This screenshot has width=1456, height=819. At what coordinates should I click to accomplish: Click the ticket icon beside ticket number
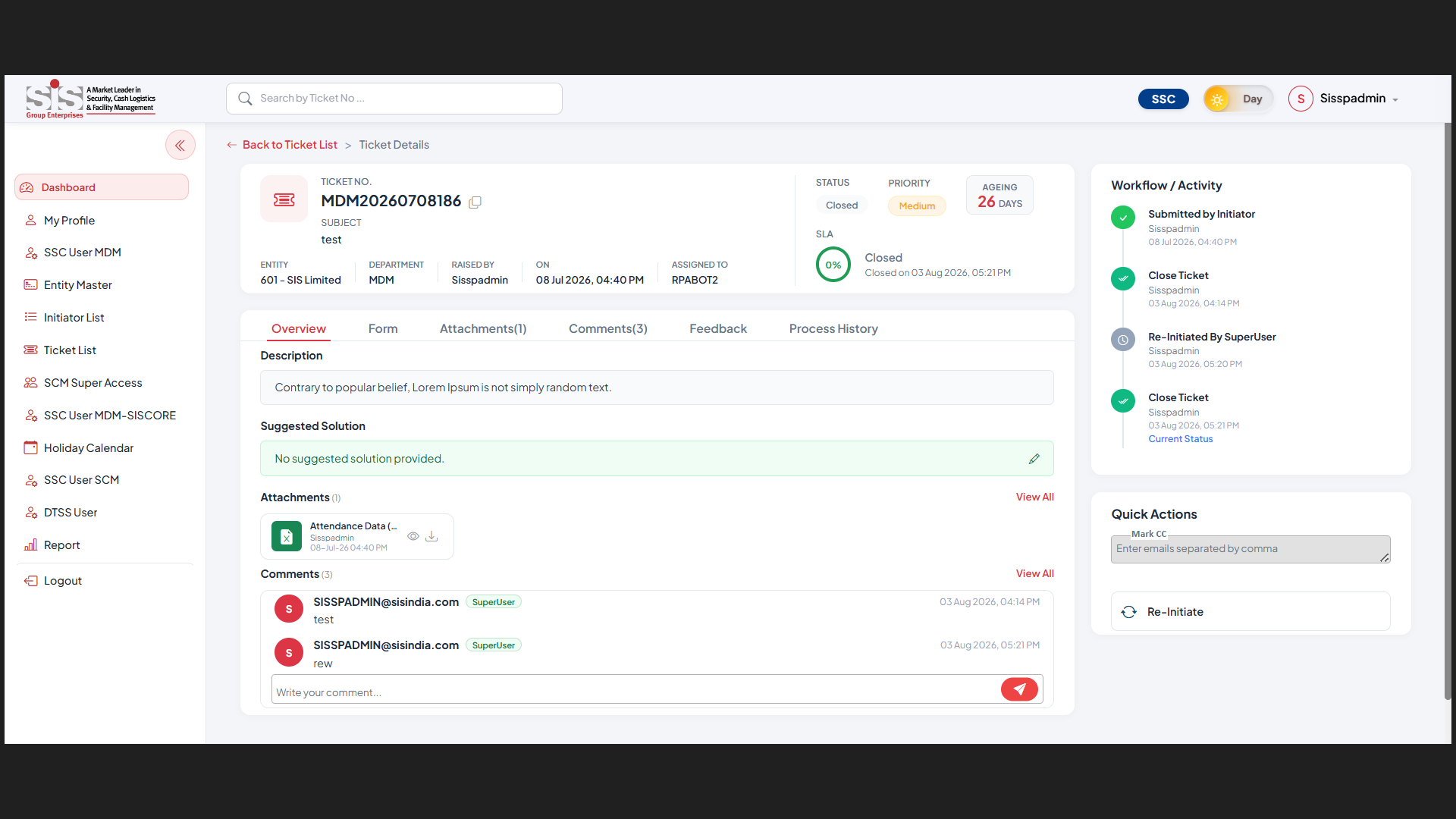(284, 199)
